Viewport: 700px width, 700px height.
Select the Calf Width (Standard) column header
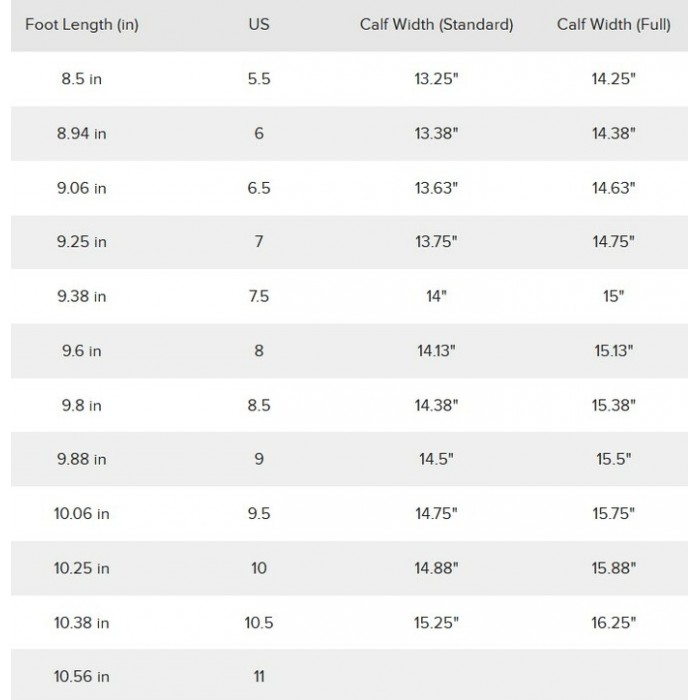click(436, 25)
